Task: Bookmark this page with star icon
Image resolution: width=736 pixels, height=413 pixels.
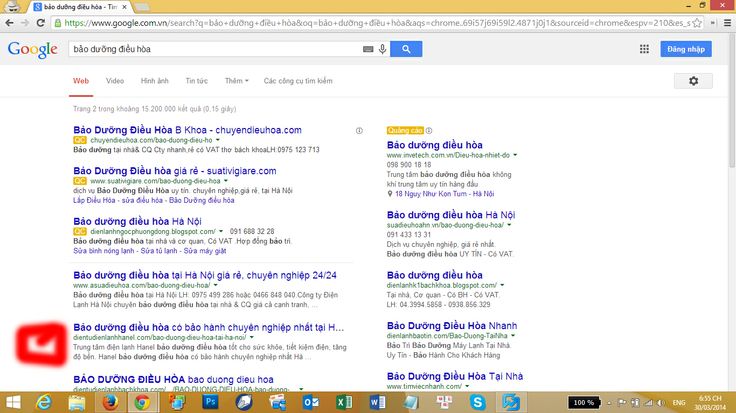Action: point(697,23)
